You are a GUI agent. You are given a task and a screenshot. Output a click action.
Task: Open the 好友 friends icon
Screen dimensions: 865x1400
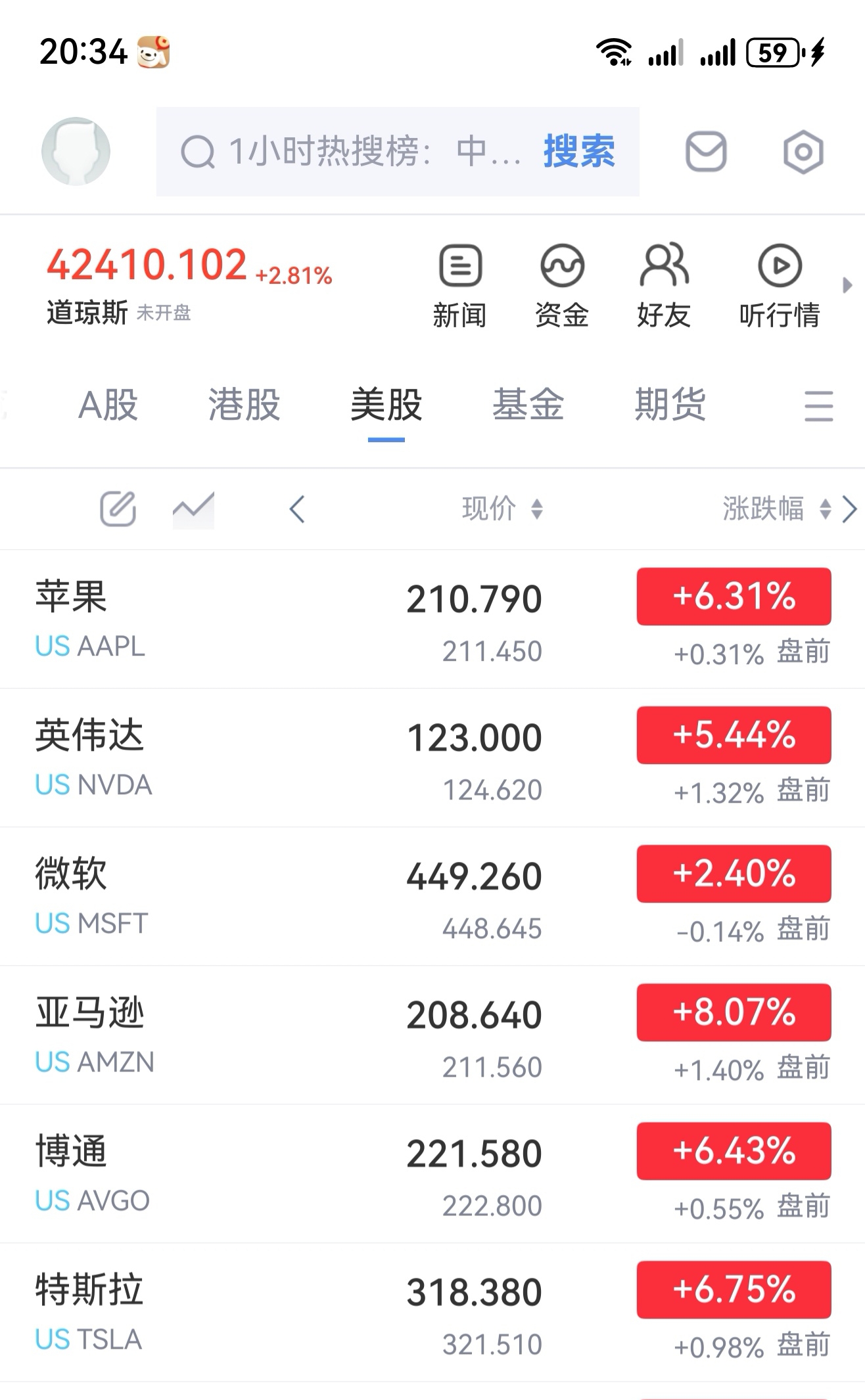click(x=664, y=286)
